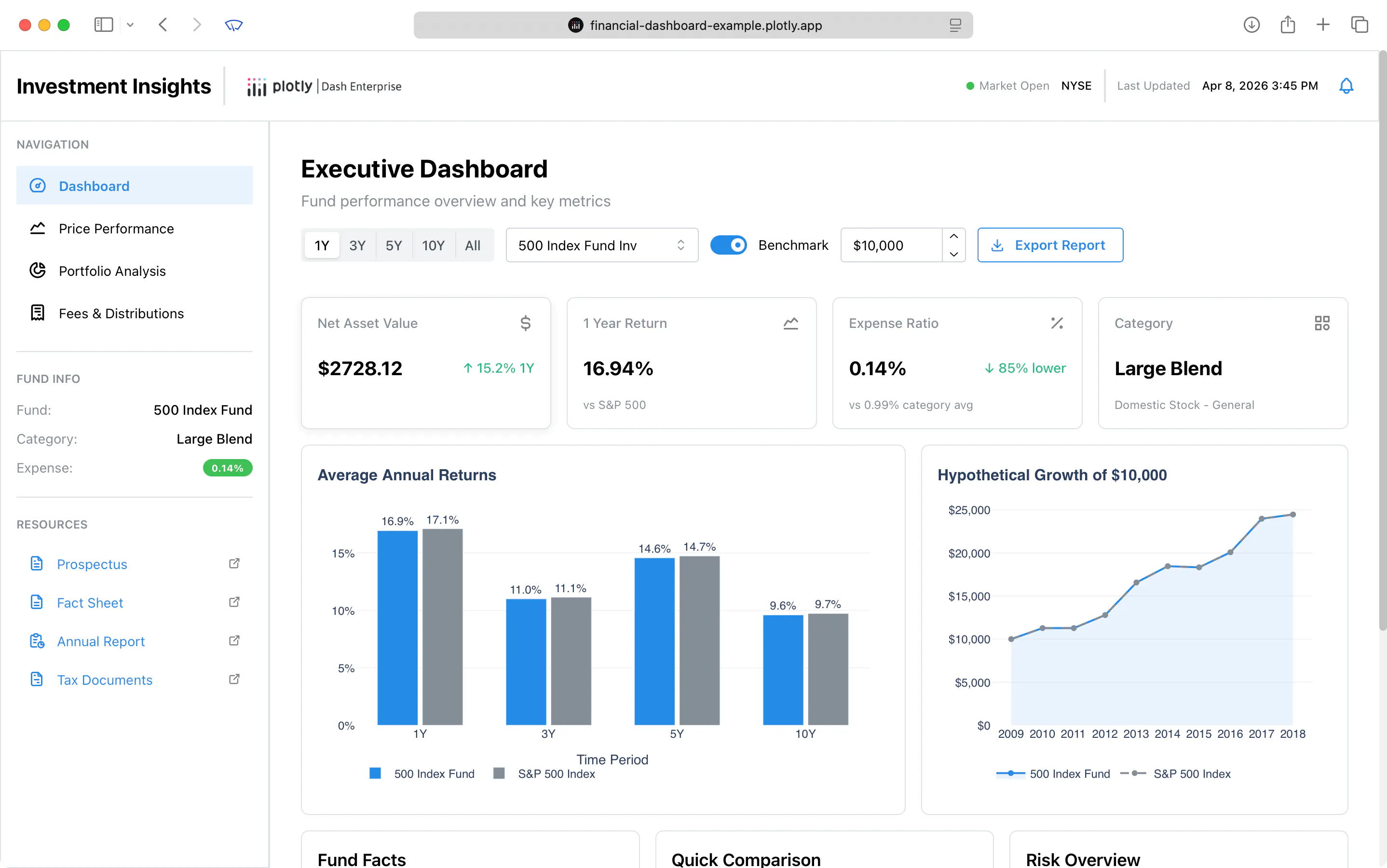Click the 1Y blue 16.9% bar
The width and height of the screenshot is (1387, 868).
397,627
